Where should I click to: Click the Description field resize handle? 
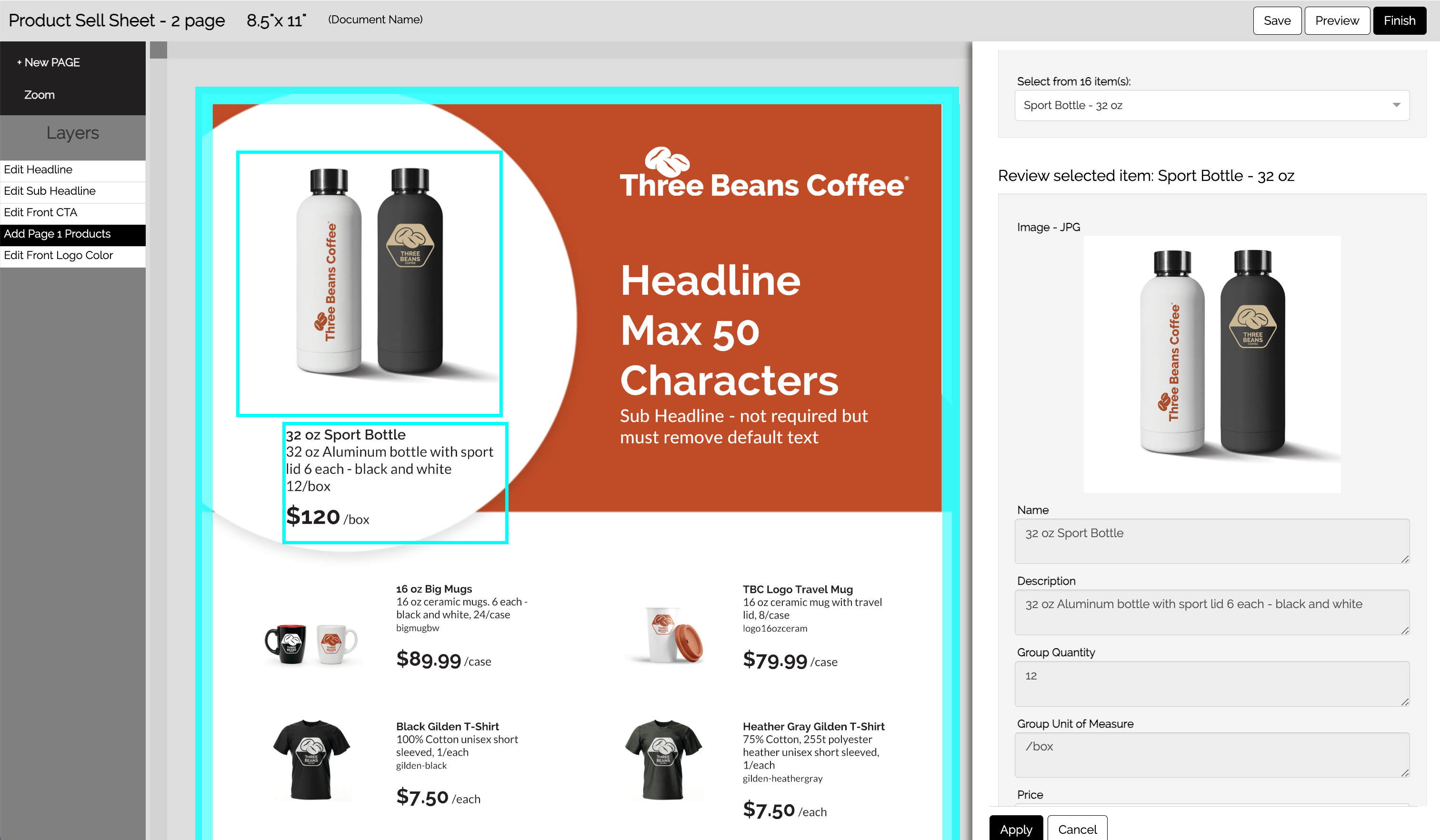[1405, 631]
